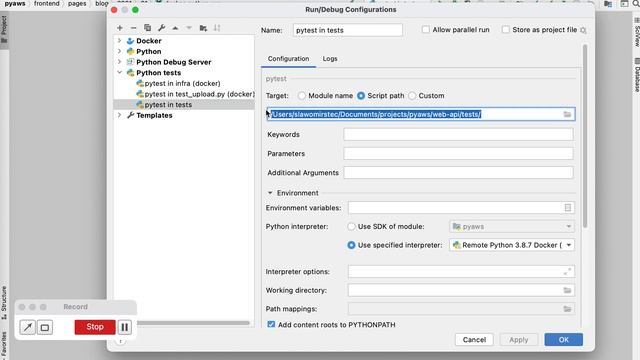Open Remote Python 3.8.7 Docker interpreter dropdown
640x360 pixels.
512,245
